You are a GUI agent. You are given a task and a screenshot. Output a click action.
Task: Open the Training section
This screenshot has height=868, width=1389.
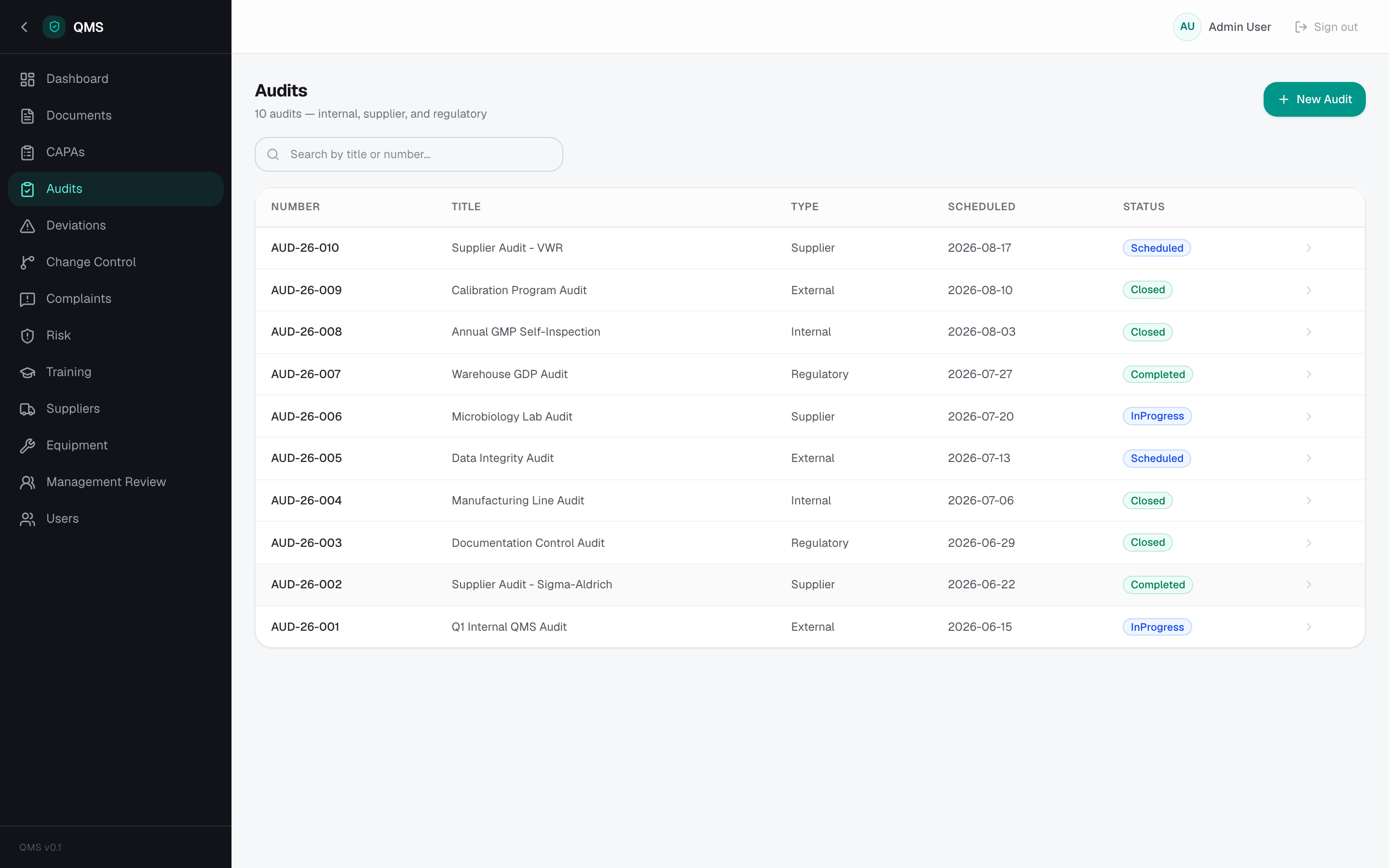(x=115, y=372)
